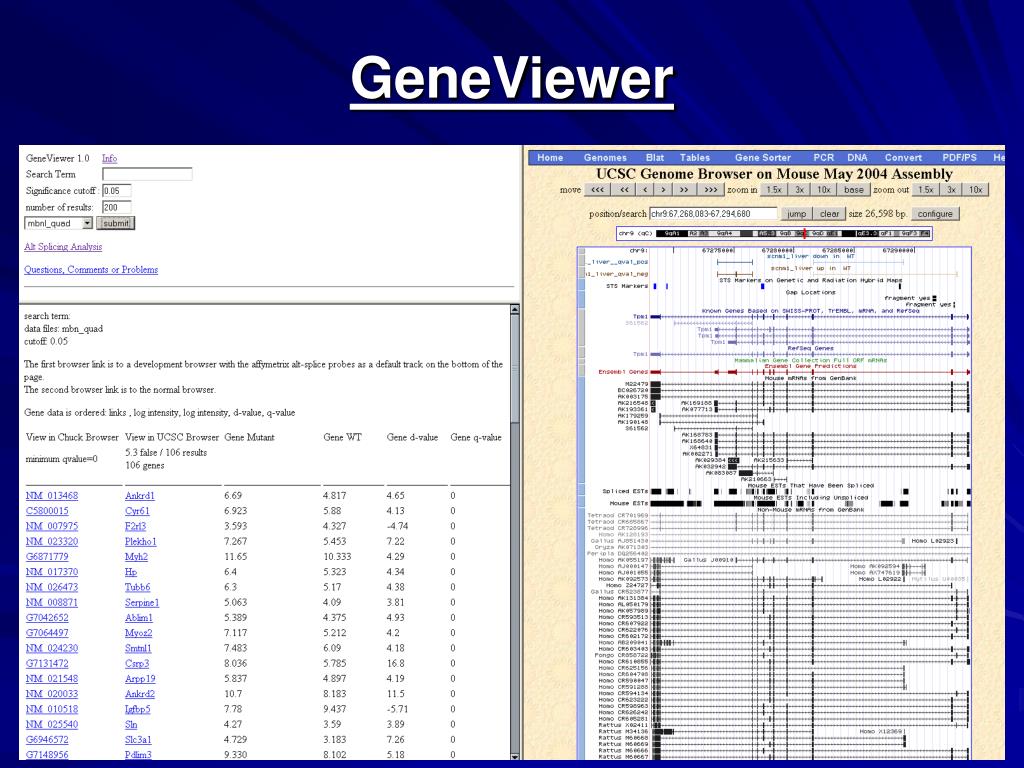This screenshot has height=768, width=1024.
Task: Open the Alt Splicing Analysis link
Action: [x=63, y=247]
